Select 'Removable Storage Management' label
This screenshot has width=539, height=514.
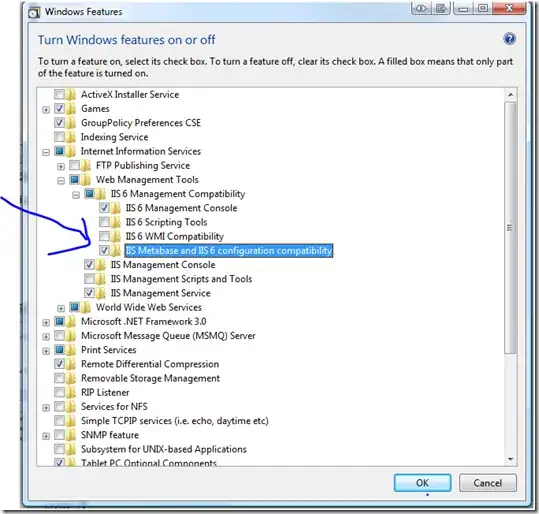click(150, 379)
